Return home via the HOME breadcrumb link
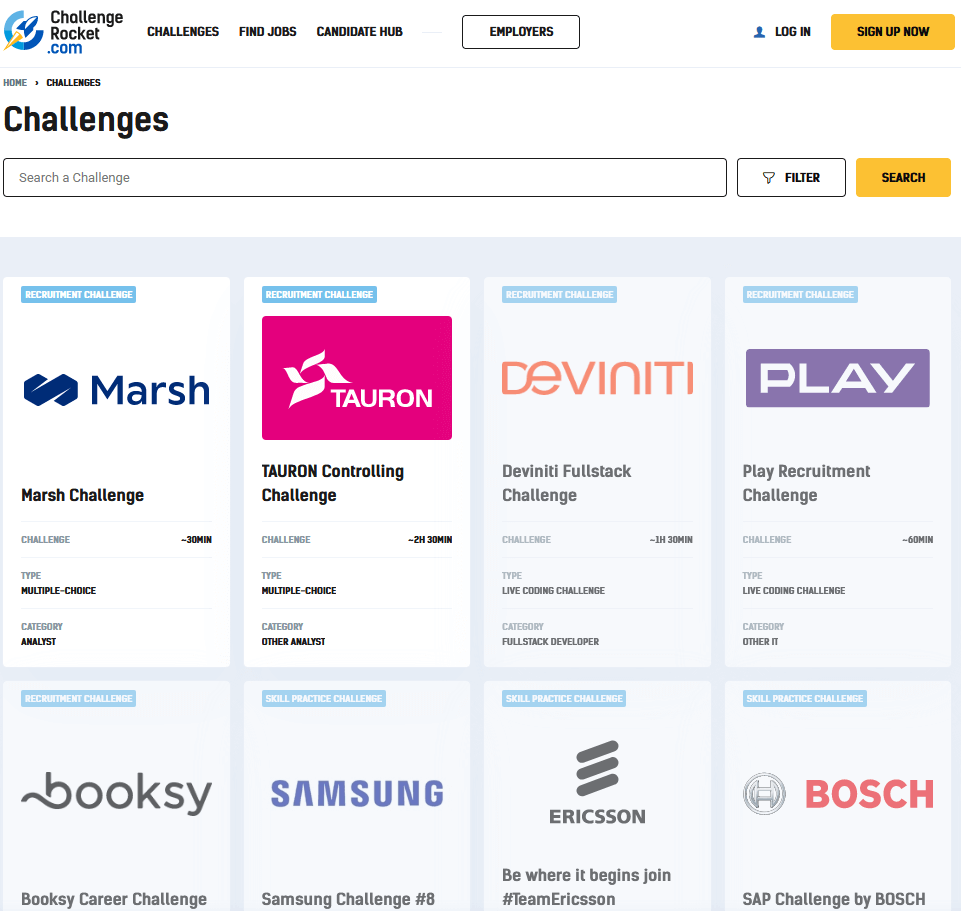 pyautogui.click(x=15, y=82)
